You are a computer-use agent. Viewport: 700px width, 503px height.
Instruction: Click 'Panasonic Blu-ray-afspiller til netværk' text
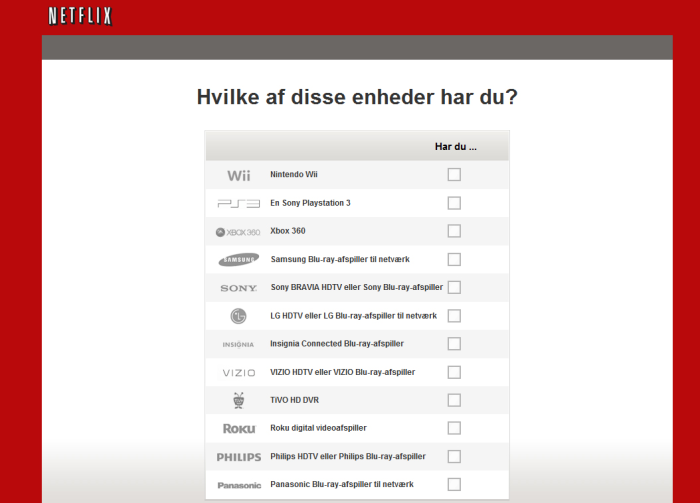[x=342, y=484]
